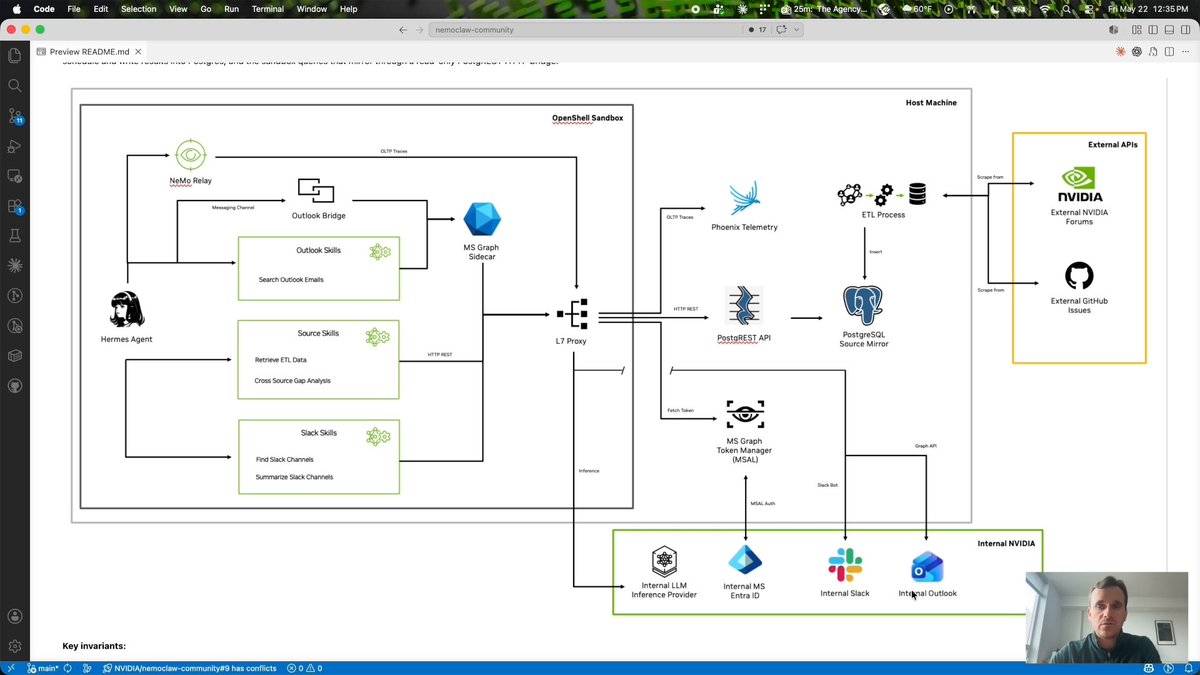Open the NVIDIA/nemoclaw-community#9 has conflicts item
Image resolution: width=1200 pixels, height=675 pixels.
tap(189, 668)
